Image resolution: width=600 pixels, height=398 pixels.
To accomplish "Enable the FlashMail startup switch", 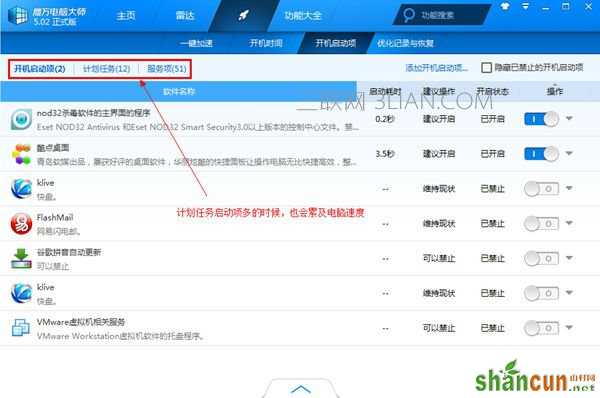I will point(541,223).
